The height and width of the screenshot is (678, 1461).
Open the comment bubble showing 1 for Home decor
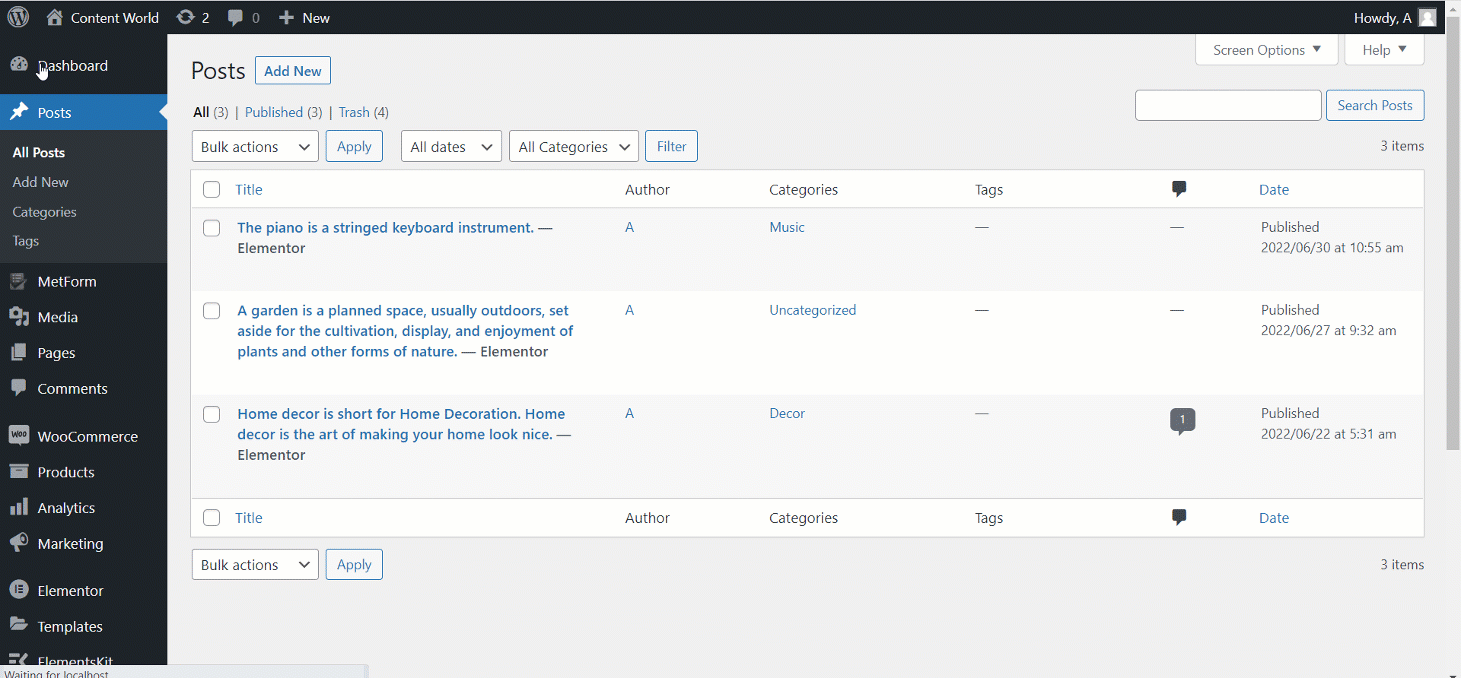tap(1182, 421)
